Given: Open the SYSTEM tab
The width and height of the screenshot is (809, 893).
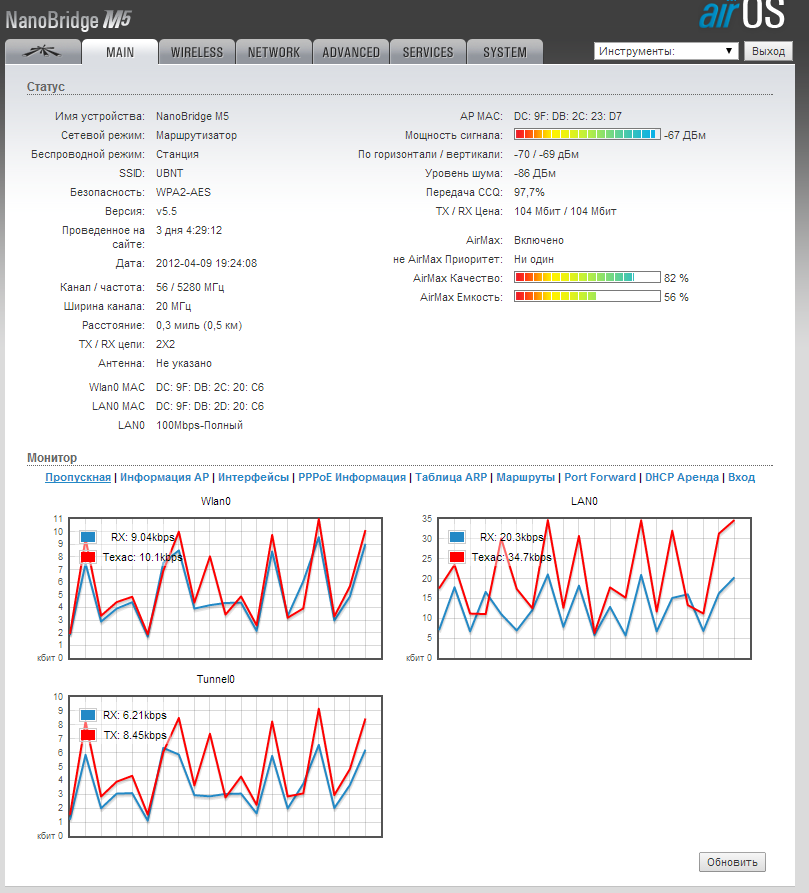Looking at the screenshot, I should coord(505,52).
